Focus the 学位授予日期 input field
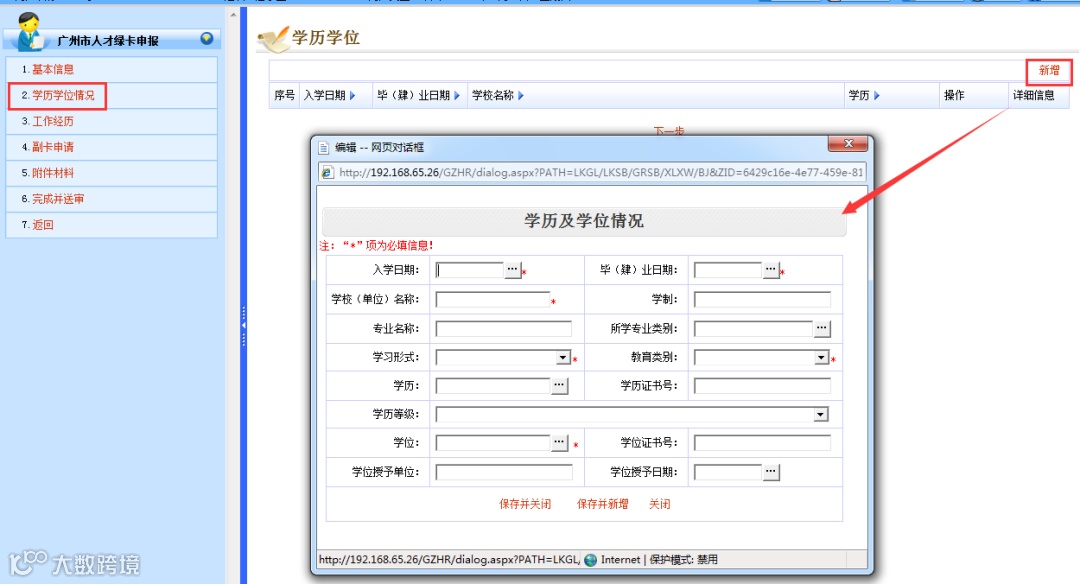The width and height of the screenshot is (1080, 584). (728, 472)
